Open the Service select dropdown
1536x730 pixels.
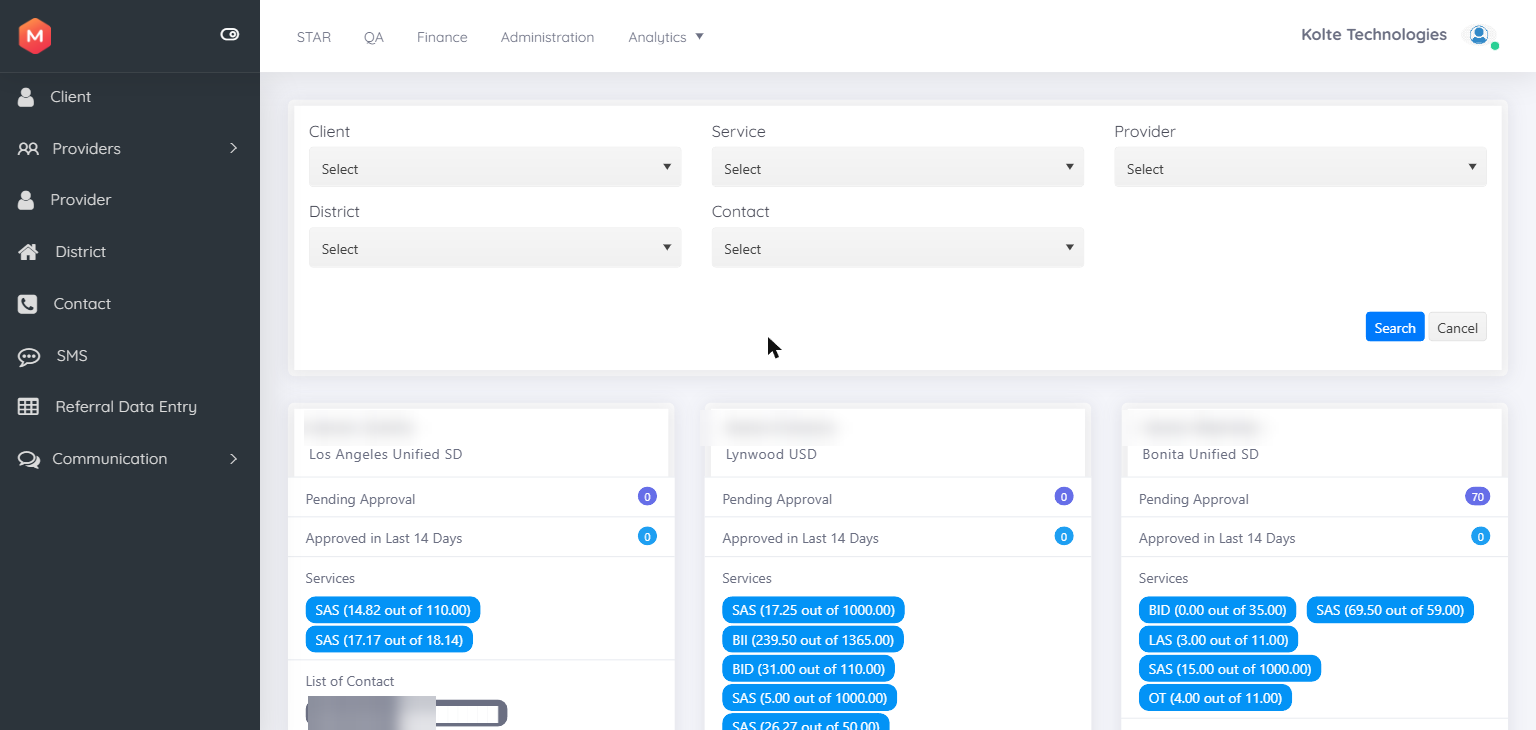pos(898,168)
